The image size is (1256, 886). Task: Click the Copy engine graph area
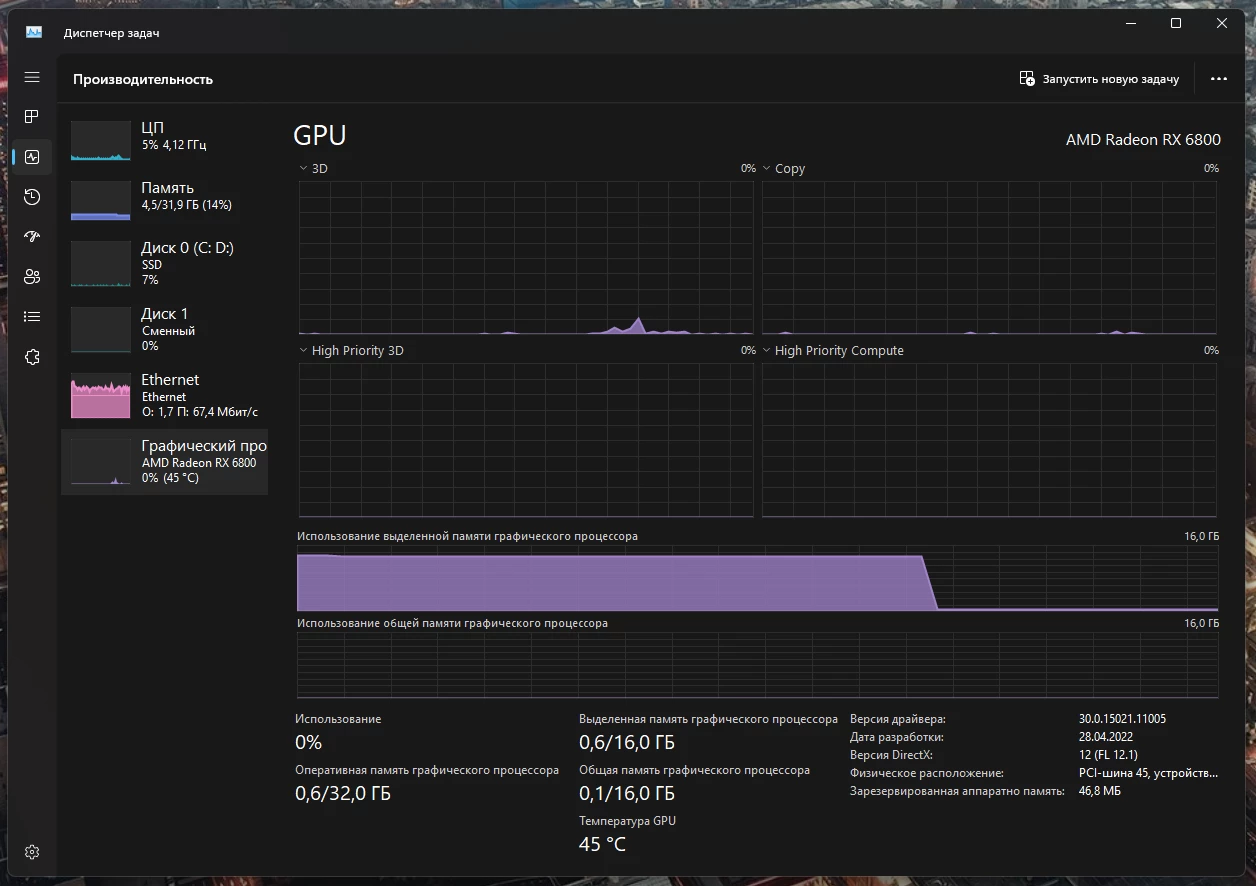pyautogui.click(x=989, y=258)
